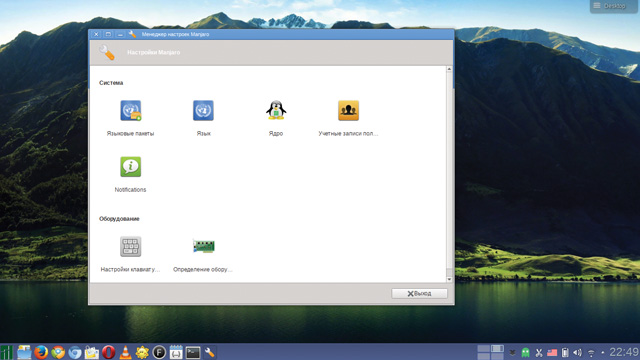This screenshot has height=360, width=640.
Task: Launch the file manager from taskbar
Action: [x=24, y=352]
